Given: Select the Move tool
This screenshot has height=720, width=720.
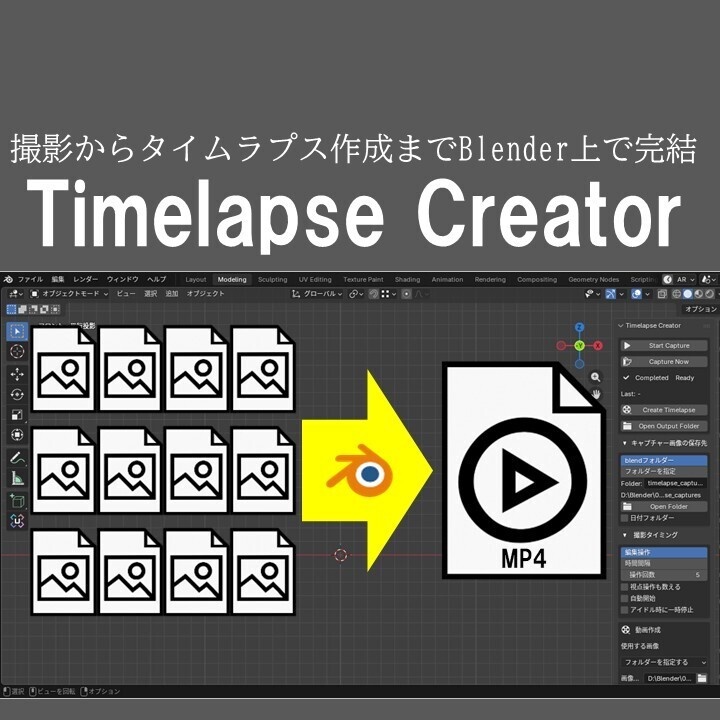Looking at the screenshot, I should click(x=17, y=374).
